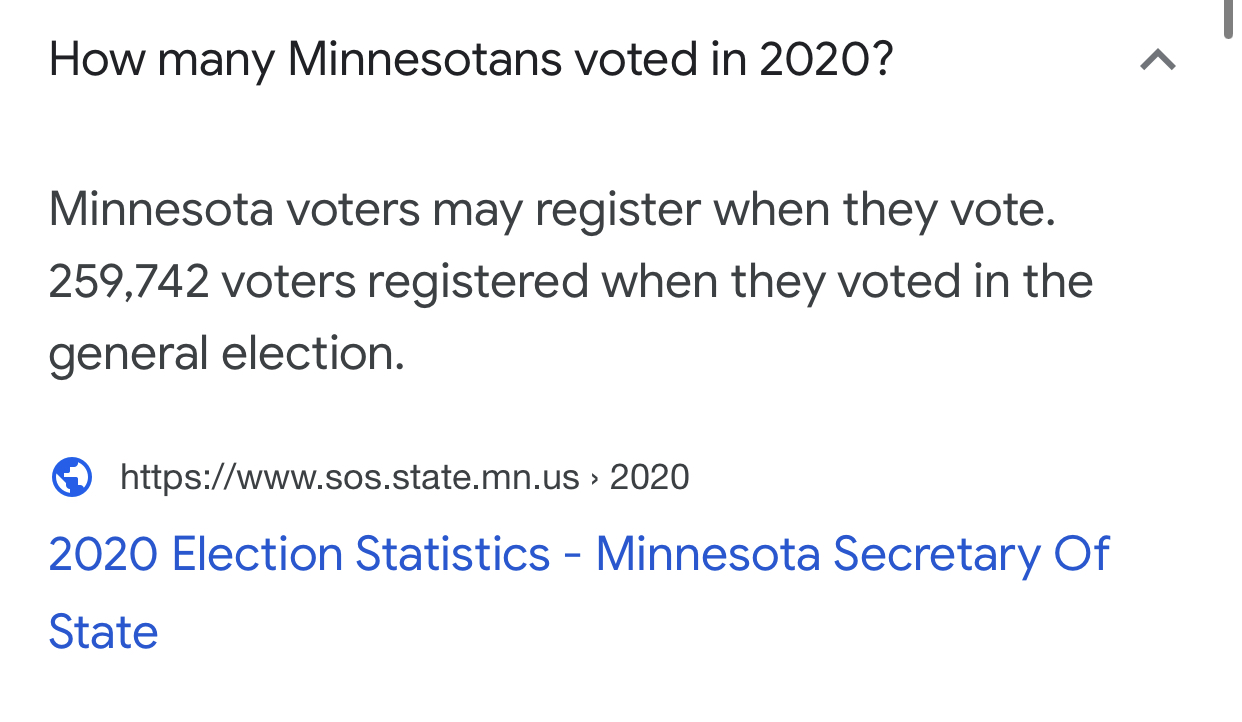Open the link's wrapped word "State"
The image size is (1242, 722).
tap(104, 633)
